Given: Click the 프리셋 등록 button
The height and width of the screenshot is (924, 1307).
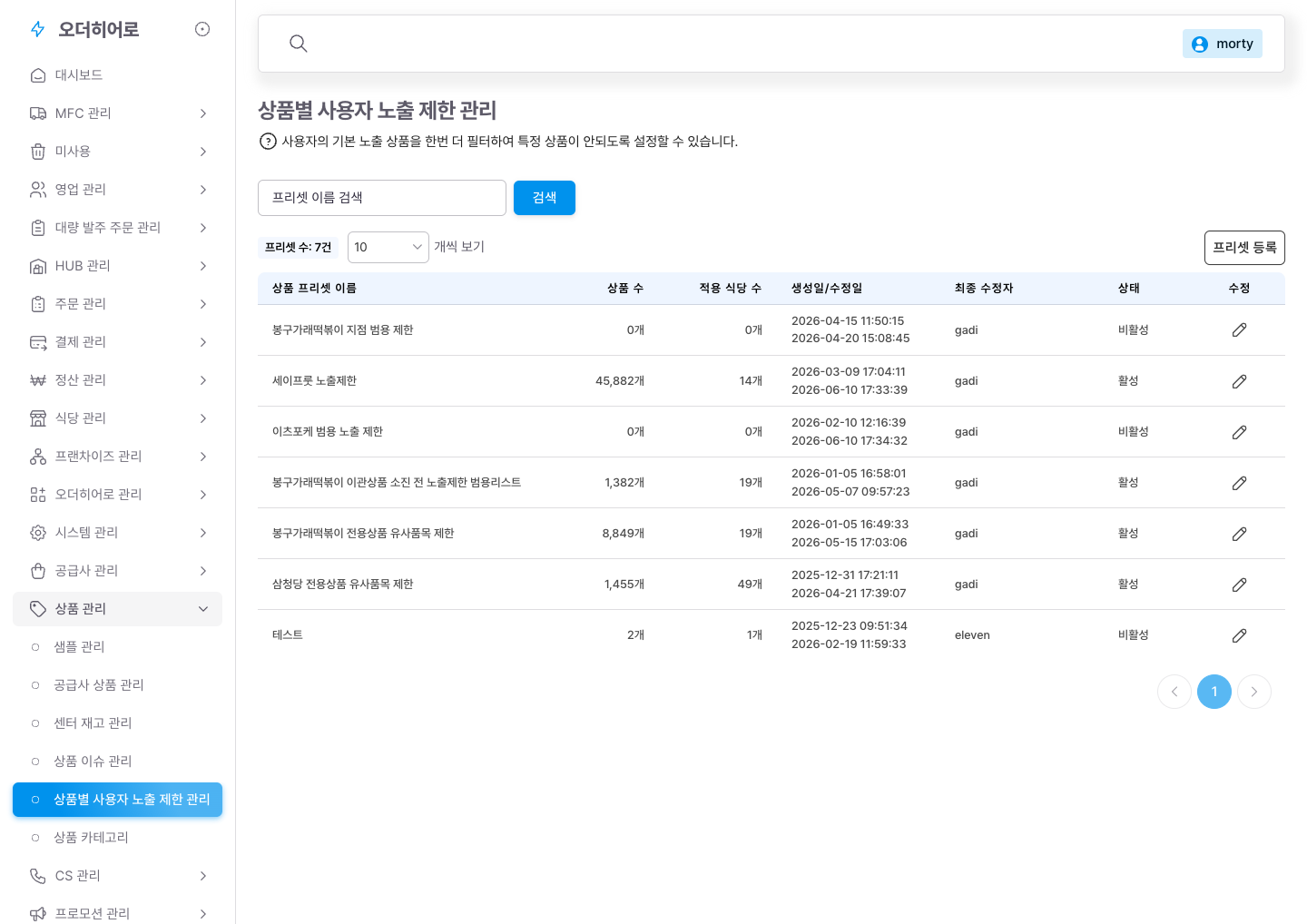Looking at the screenshot, I should pos(1244,248).
